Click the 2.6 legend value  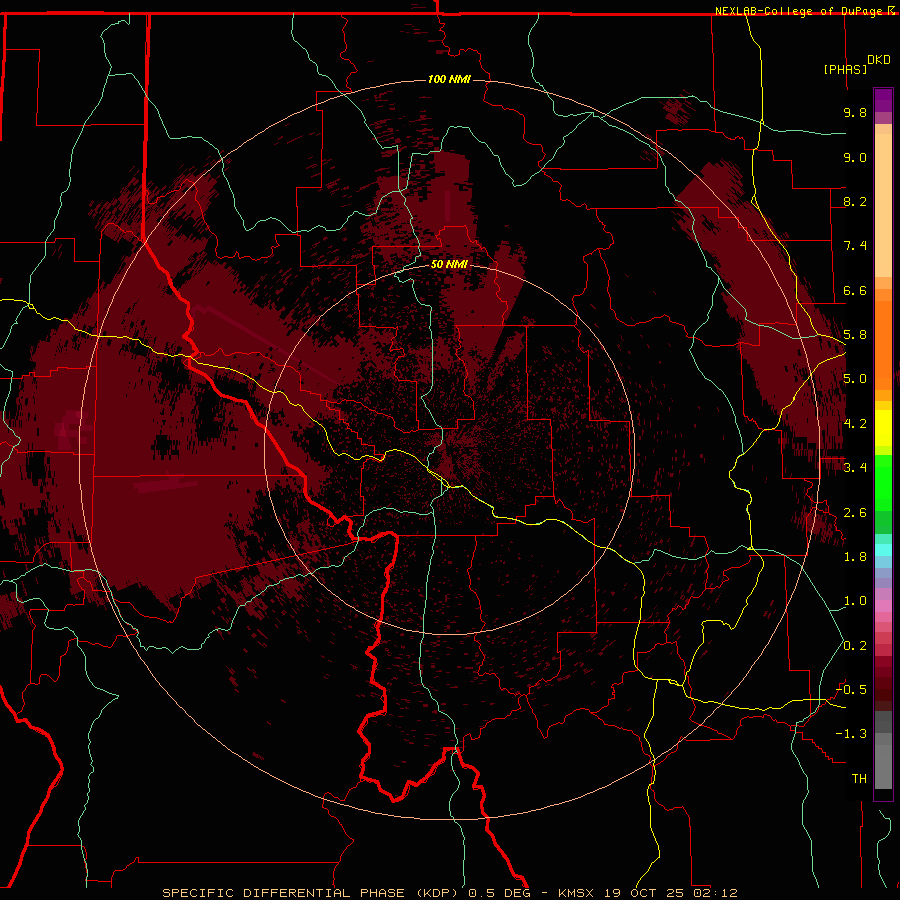click(x=855, y=513)
